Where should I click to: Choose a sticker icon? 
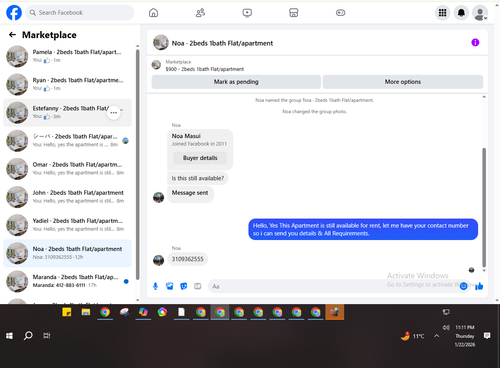point(184,286)
